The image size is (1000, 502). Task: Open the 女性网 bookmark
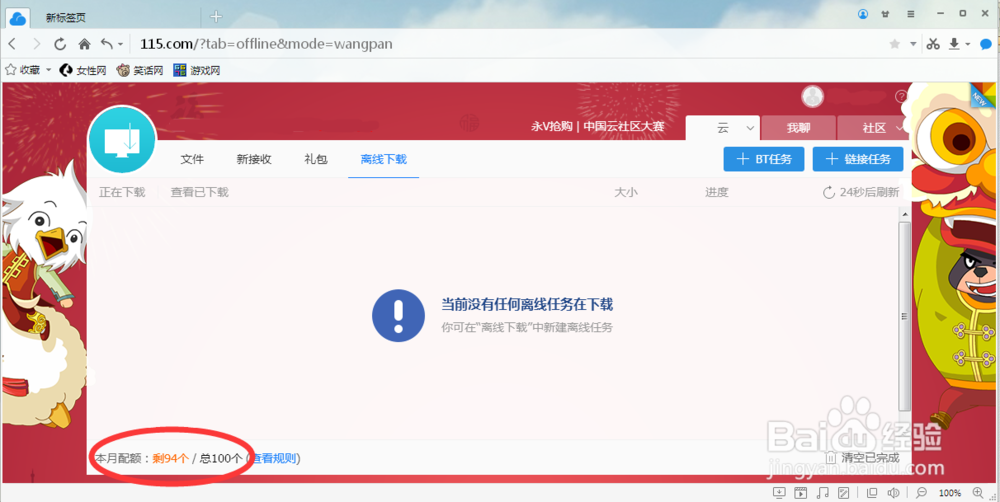(x=83, y=70)
